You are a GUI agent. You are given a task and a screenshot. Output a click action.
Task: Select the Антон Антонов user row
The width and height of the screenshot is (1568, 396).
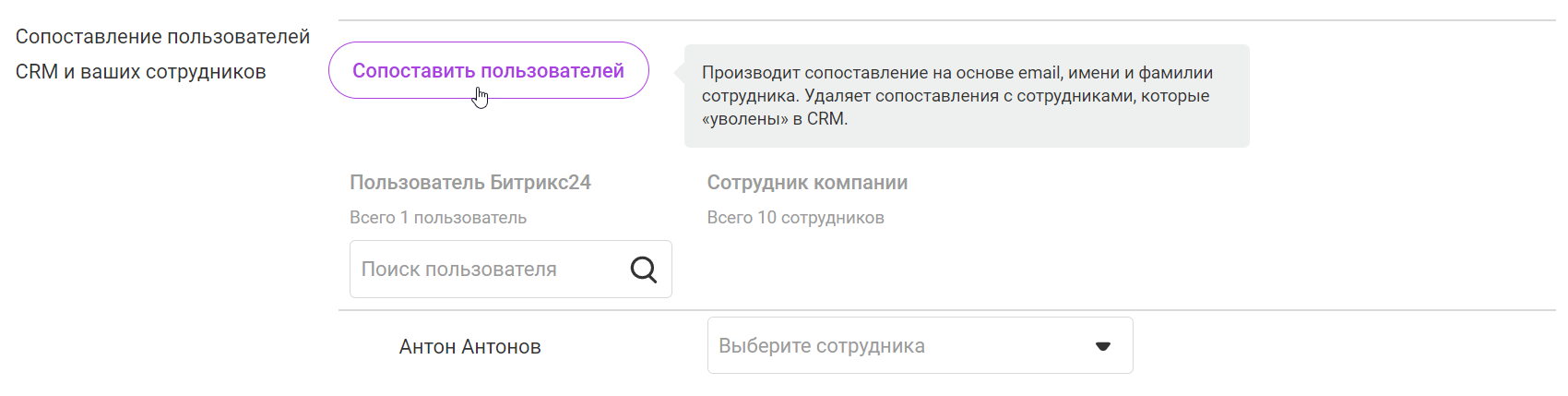[x=469, y=347]
